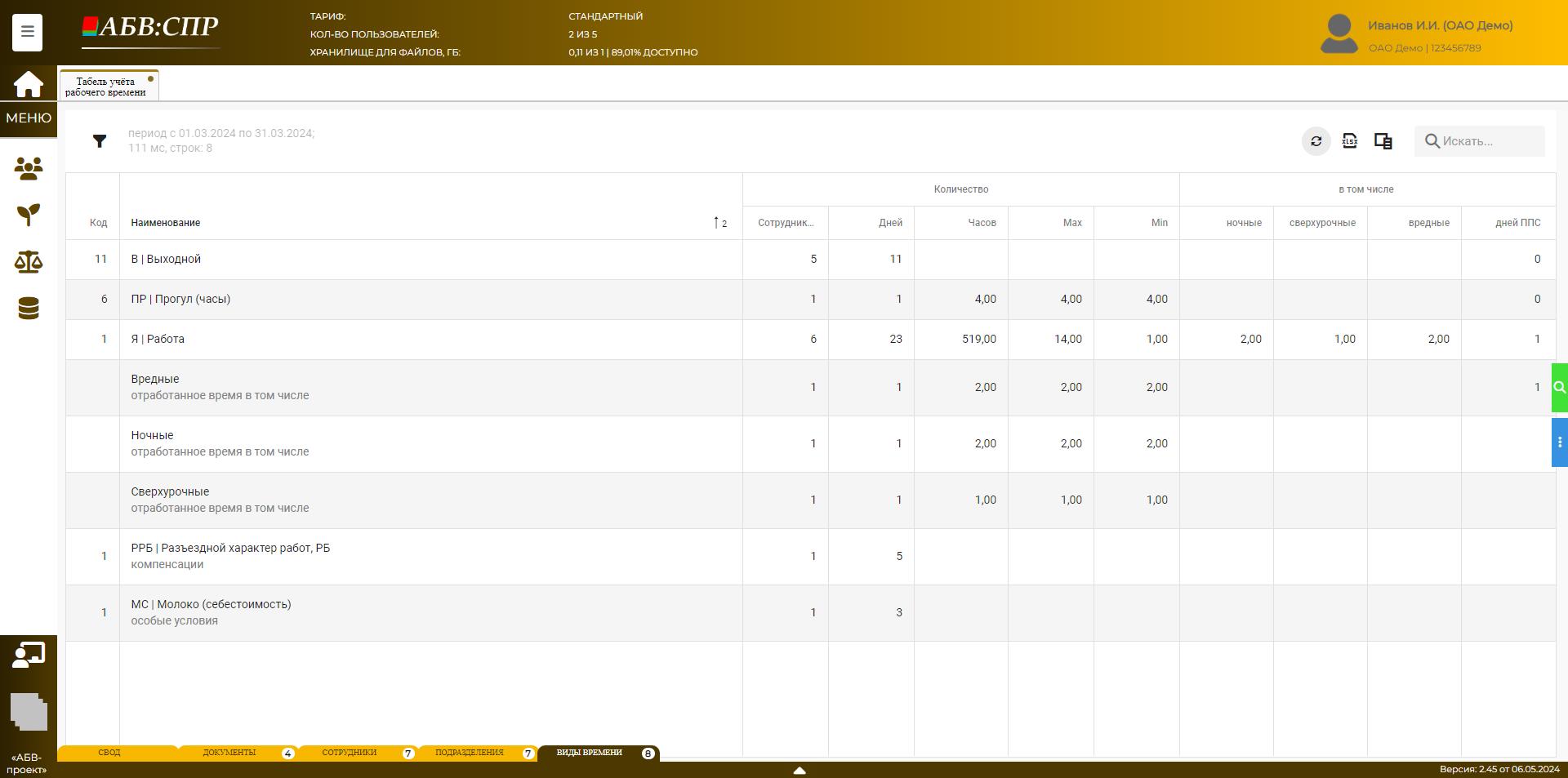This screenshot has width=1568, height=778.
Task: Click the green search side button
Action: [1559, 388]
